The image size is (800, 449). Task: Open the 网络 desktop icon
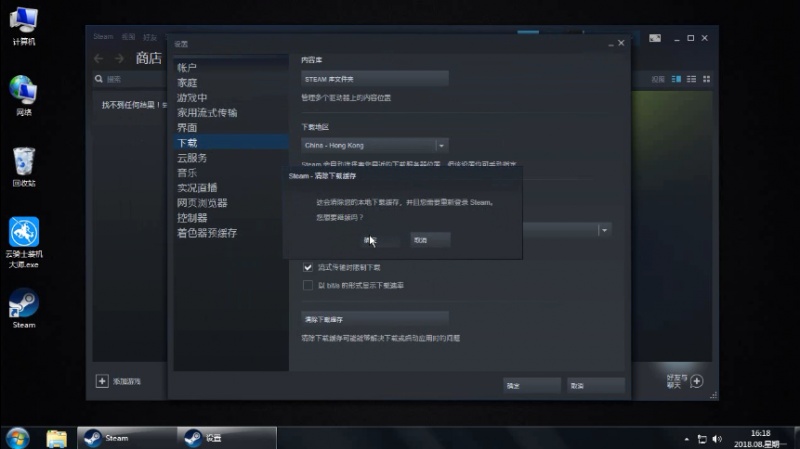23,96
